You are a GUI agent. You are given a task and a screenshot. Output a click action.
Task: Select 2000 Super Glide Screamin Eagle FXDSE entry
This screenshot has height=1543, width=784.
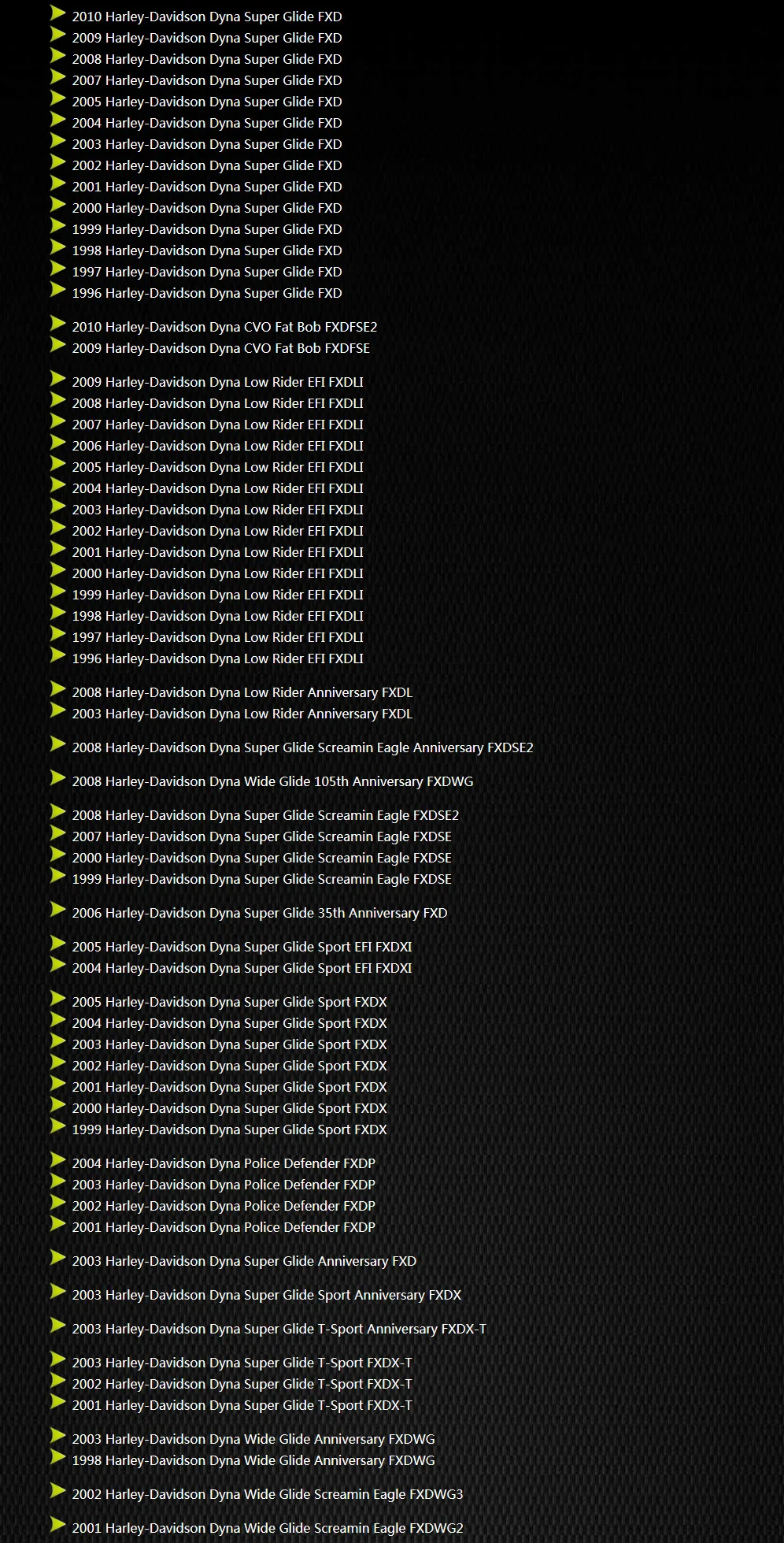pos(262,858)
